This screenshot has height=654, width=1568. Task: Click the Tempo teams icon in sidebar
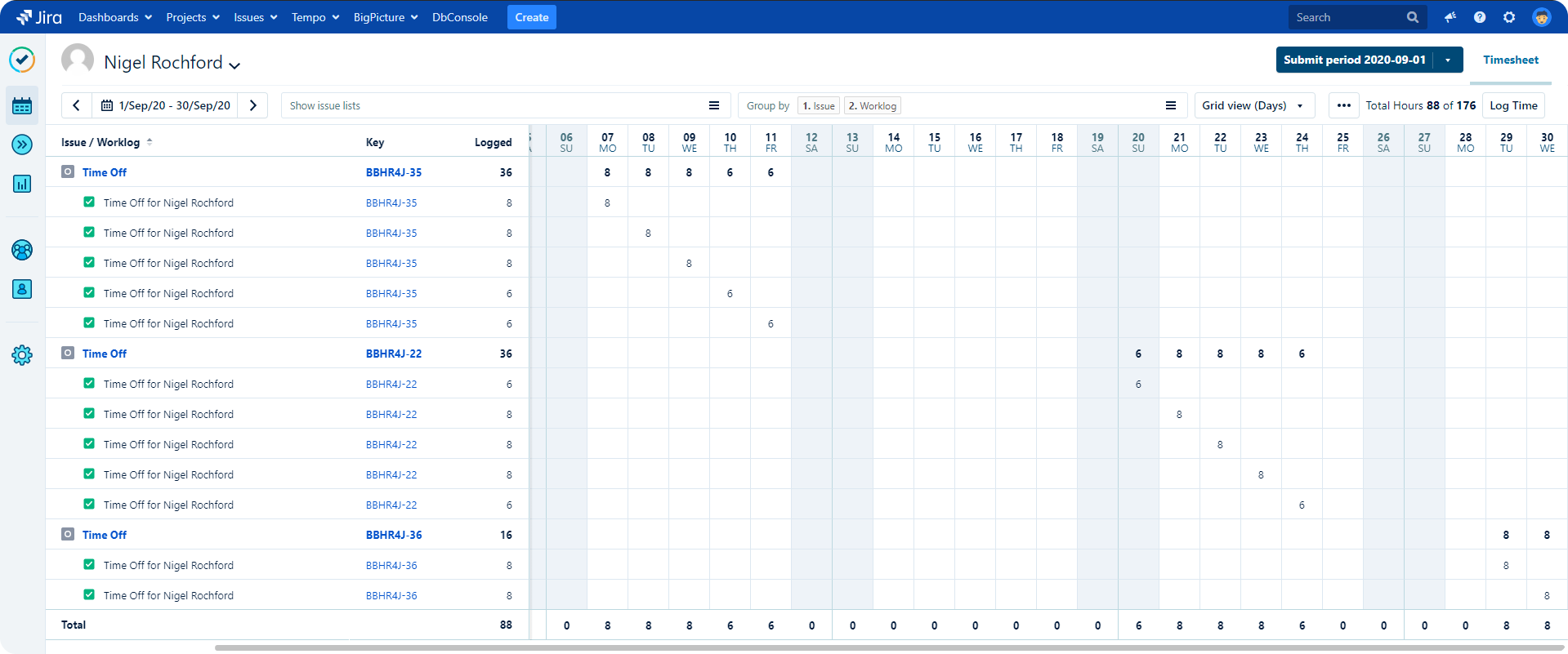pos(22,250)
